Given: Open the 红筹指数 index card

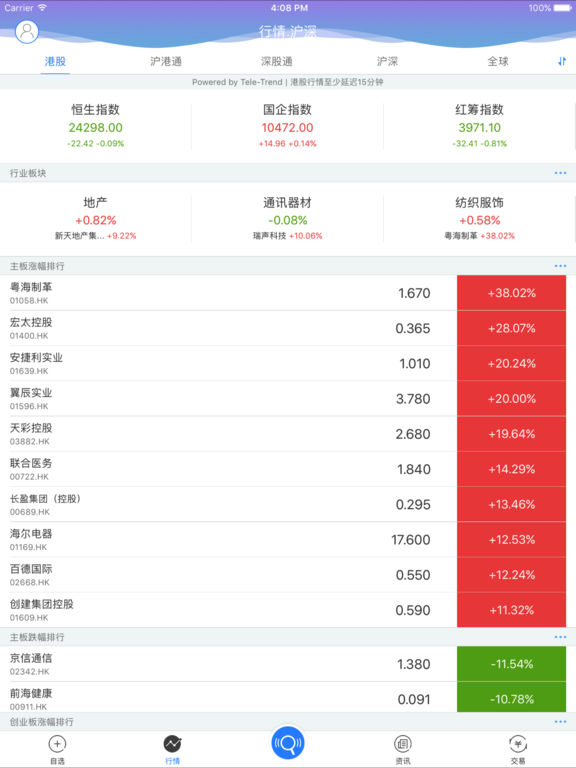Looking at the screenshot, I should click(479, 126).
